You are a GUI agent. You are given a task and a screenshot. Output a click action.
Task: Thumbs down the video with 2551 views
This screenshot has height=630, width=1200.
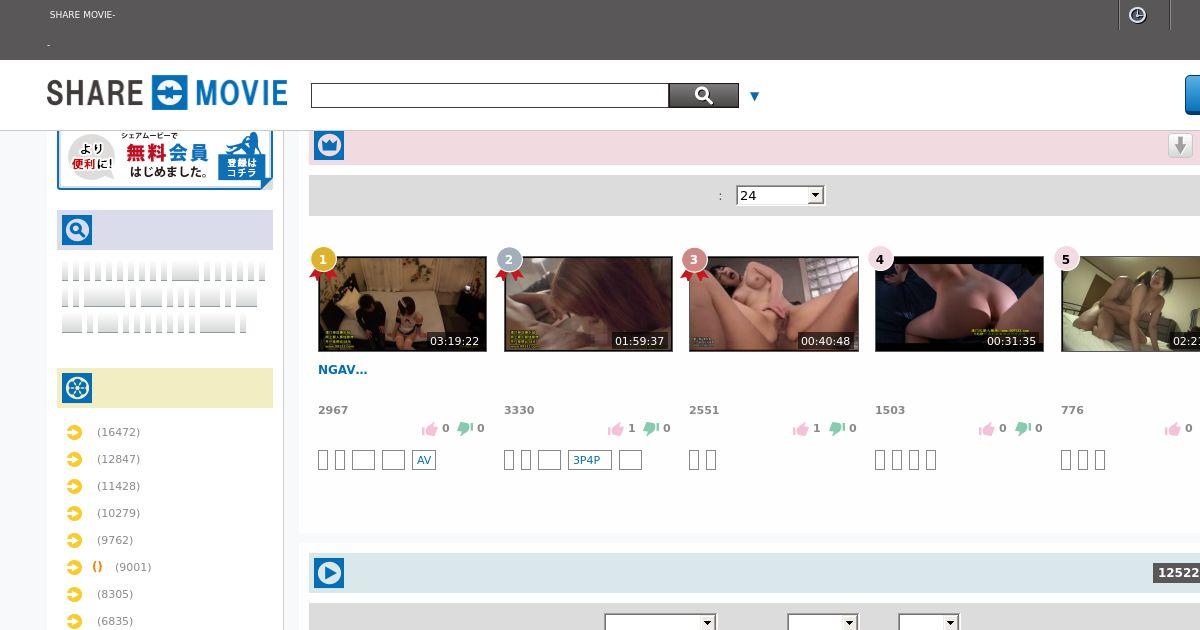(x=836, y=428)
